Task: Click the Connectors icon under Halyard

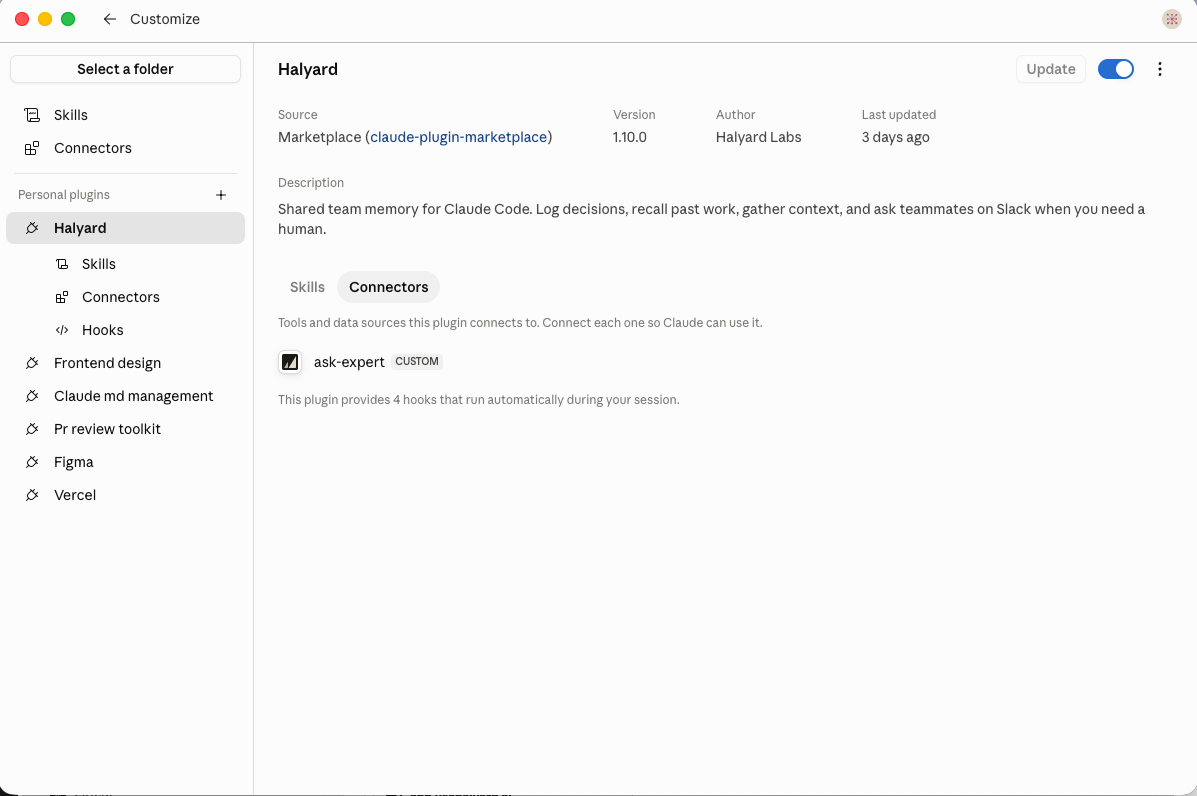Action: pyautogui.click(x=62, y=297)
